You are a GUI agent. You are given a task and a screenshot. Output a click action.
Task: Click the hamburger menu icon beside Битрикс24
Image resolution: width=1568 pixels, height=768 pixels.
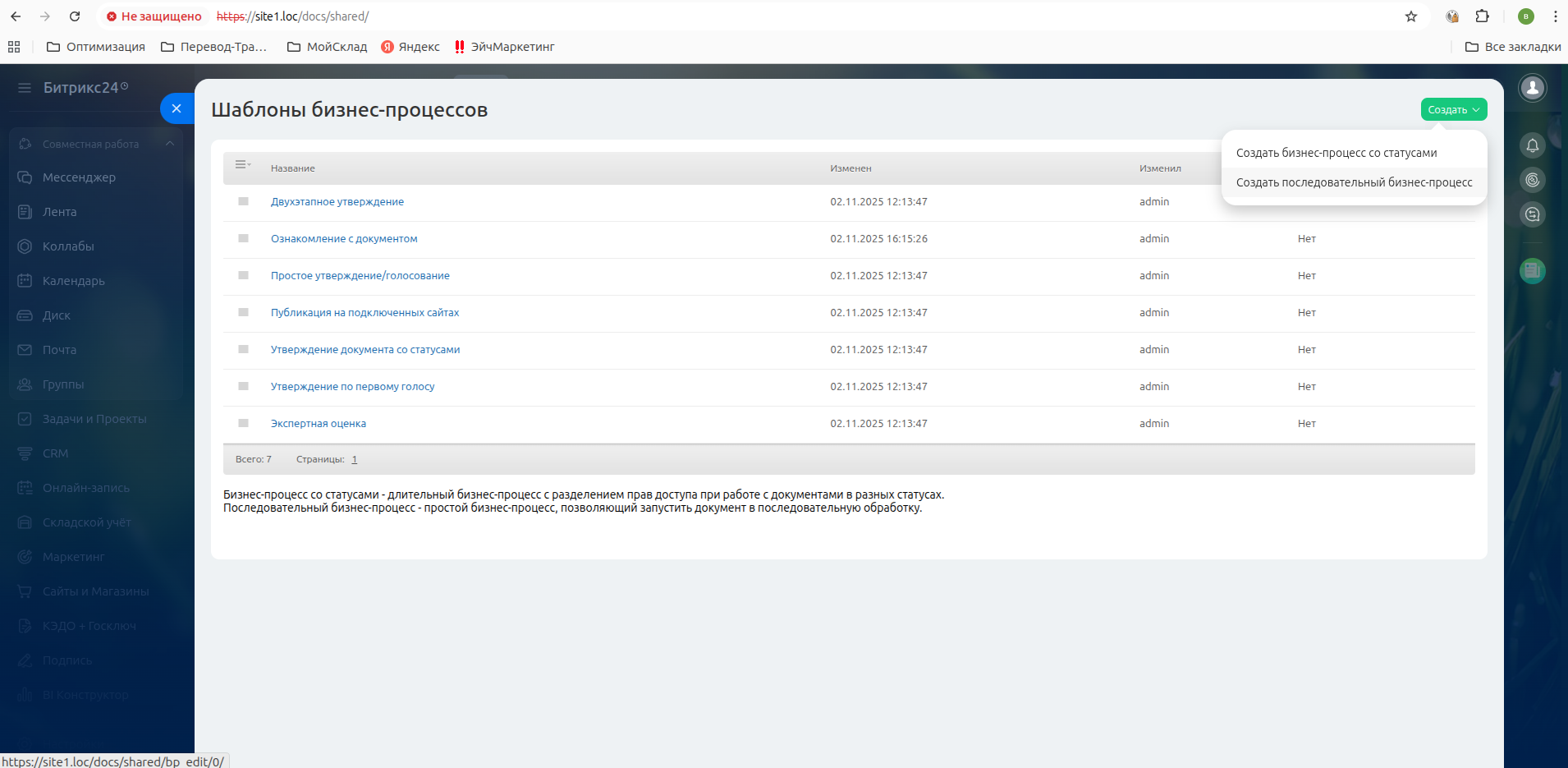tap(25, 88)
